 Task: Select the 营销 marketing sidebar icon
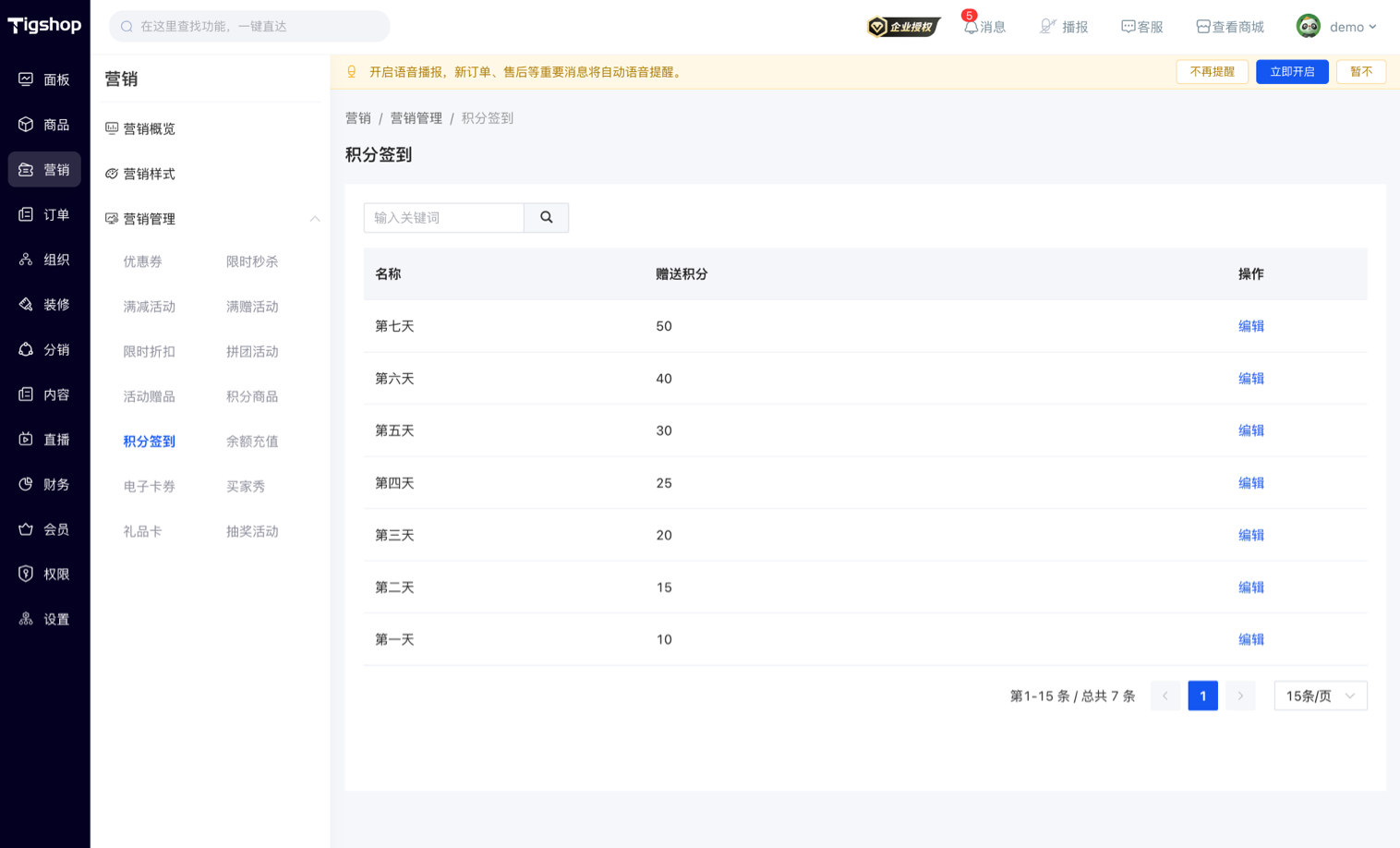point(26,170)
